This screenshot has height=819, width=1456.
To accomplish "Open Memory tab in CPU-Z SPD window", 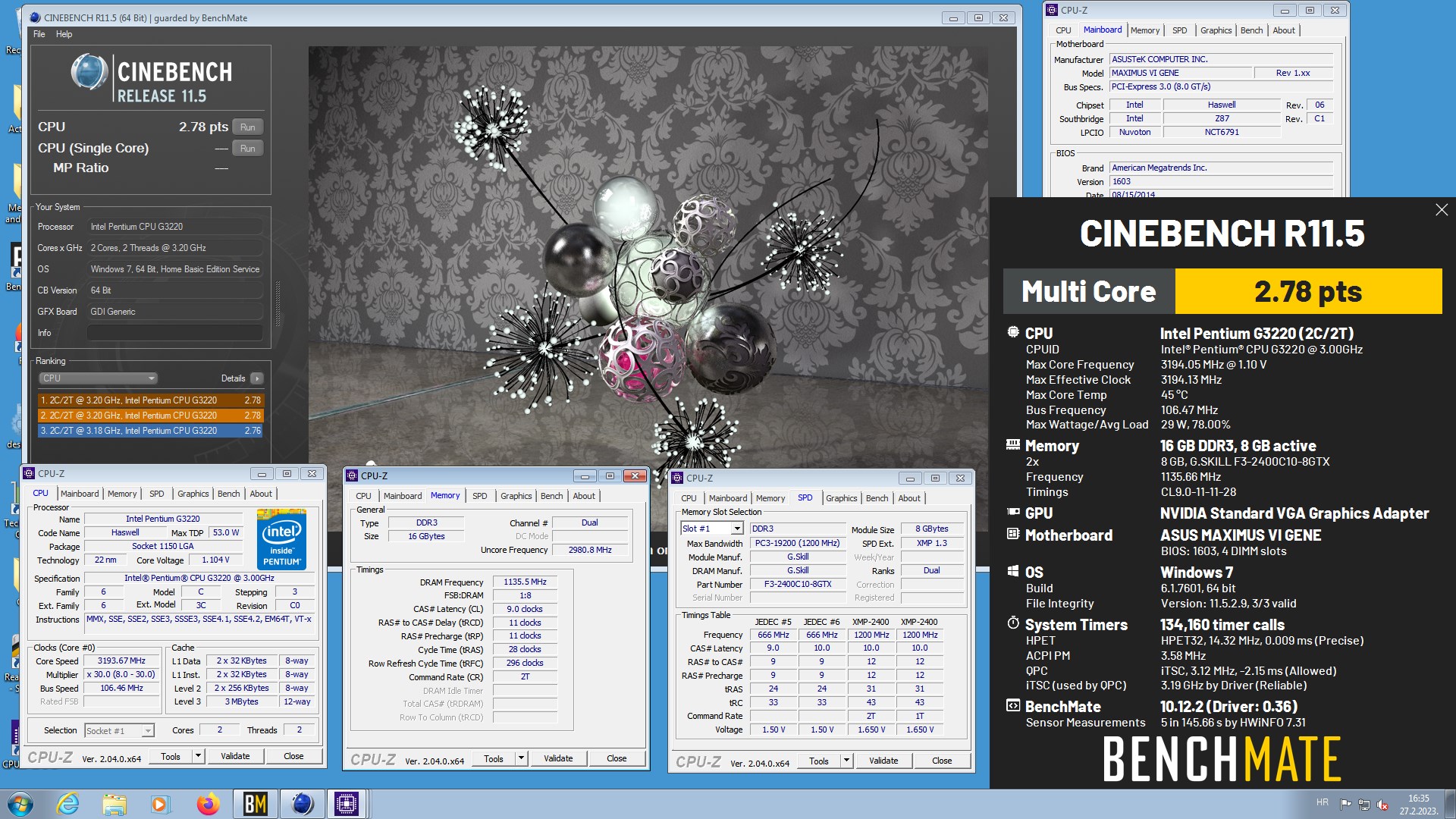I will tap(770, 498).
